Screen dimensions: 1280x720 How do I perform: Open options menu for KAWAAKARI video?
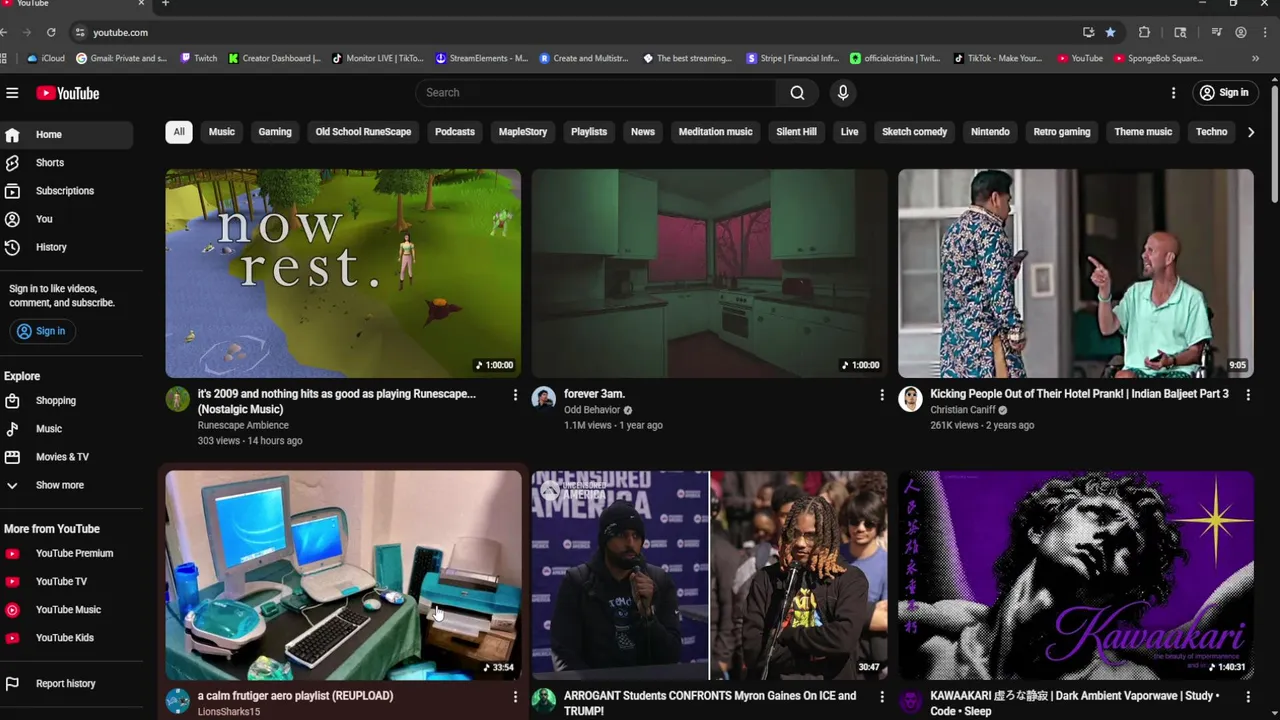click(1247, 697)
